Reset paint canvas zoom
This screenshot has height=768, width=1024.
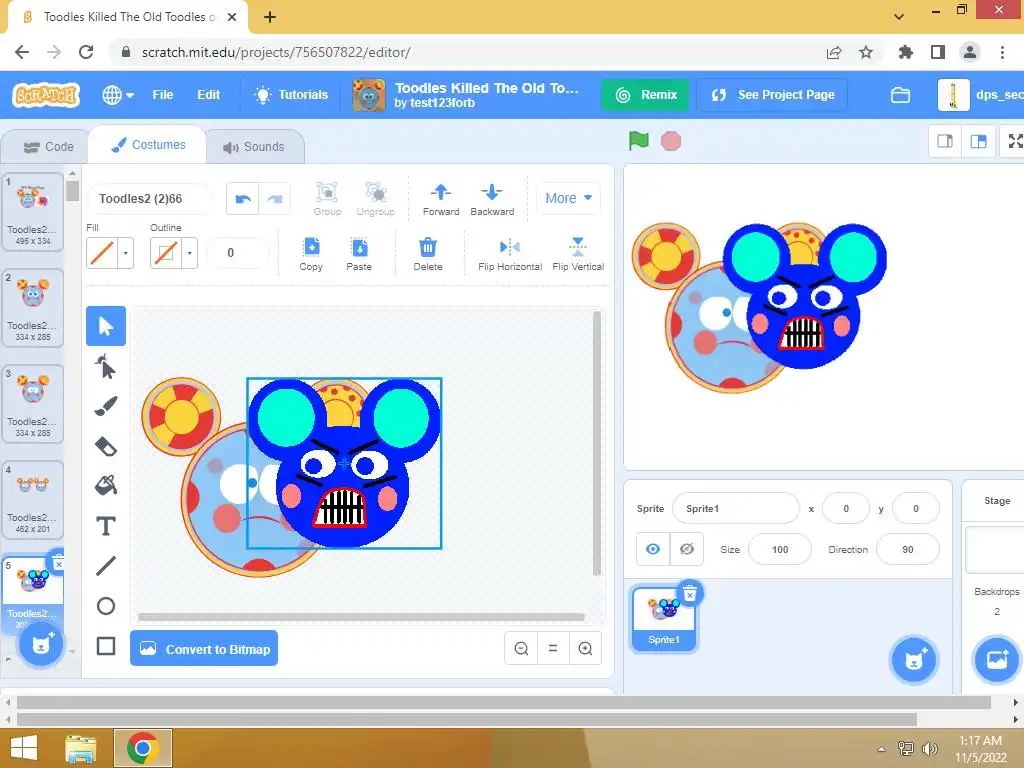coord(553,648)
